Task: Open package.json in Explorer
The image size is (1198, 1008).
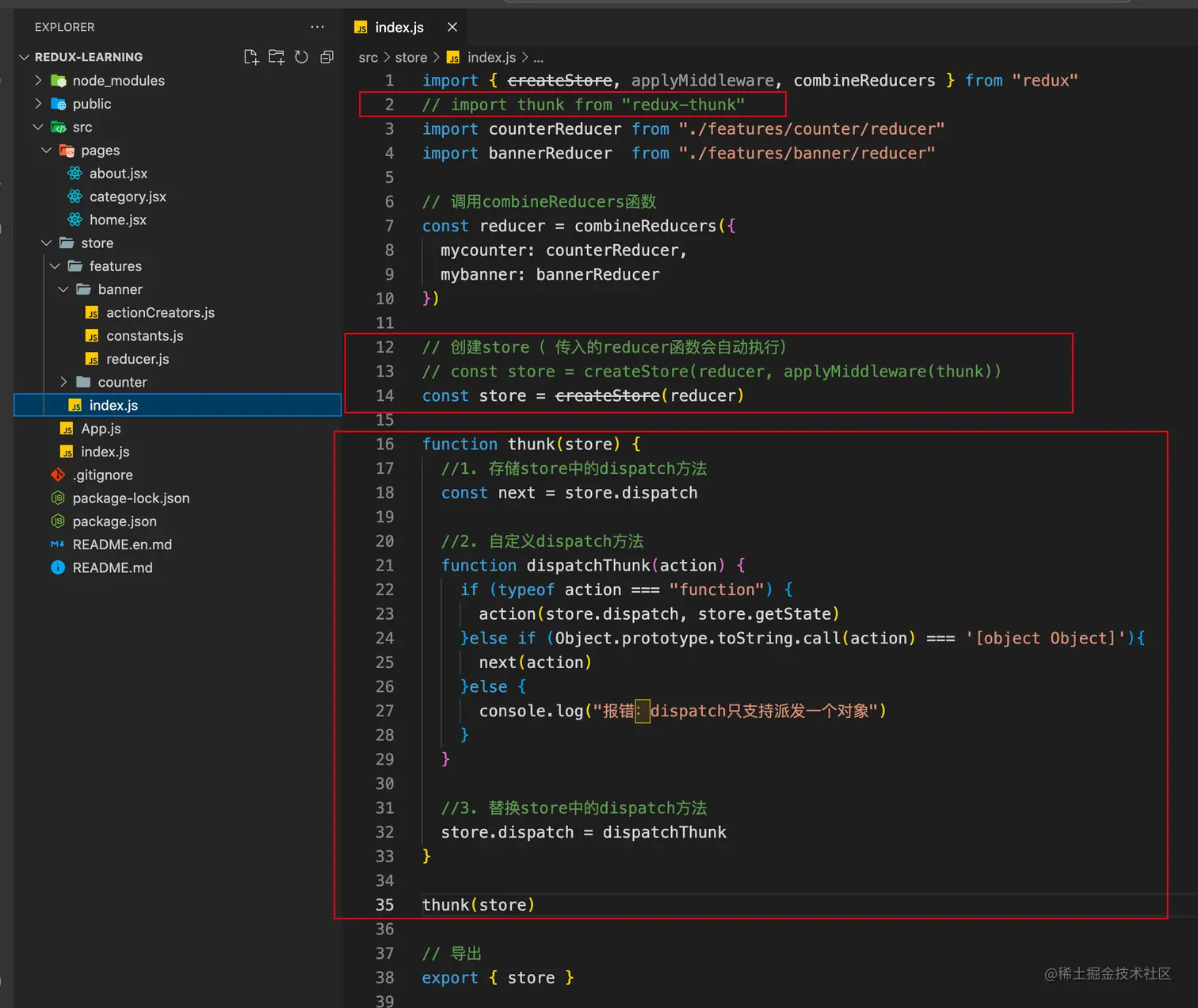Action: pos(115,521)
